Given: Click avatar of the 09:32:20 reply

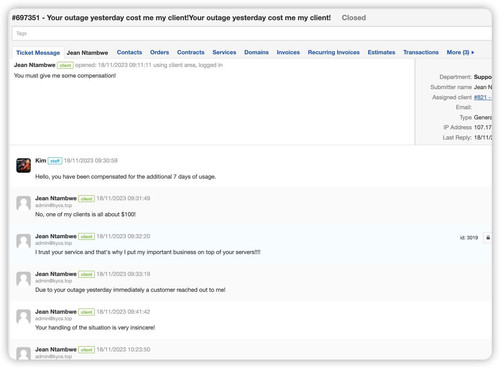Looking at the screenshot, I should tap(24, 241).
